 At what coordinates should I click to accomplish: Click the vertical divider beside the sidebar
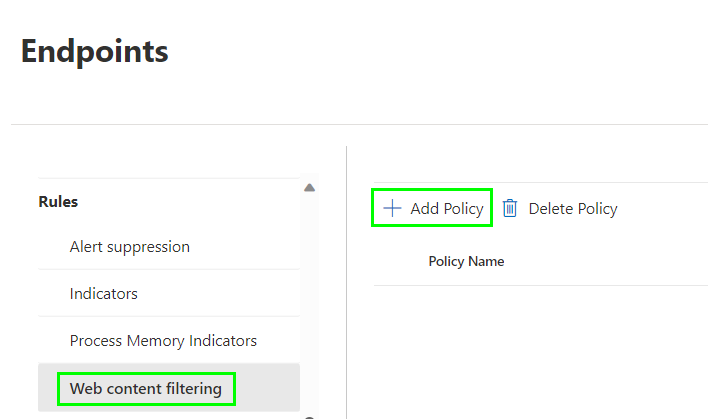pos(346,280)
